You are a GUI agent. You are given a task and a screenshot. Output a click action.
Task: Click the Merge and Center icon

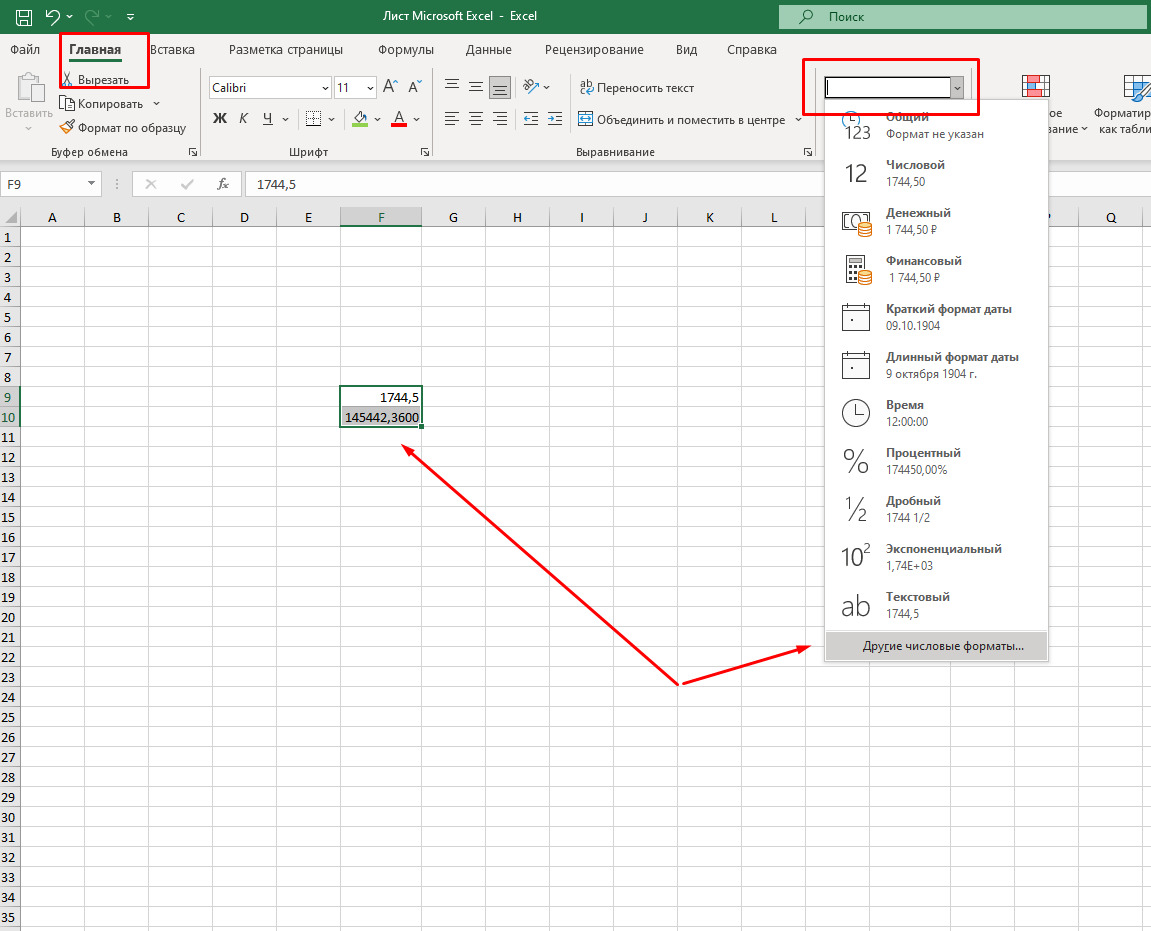[x=586, y=119]
